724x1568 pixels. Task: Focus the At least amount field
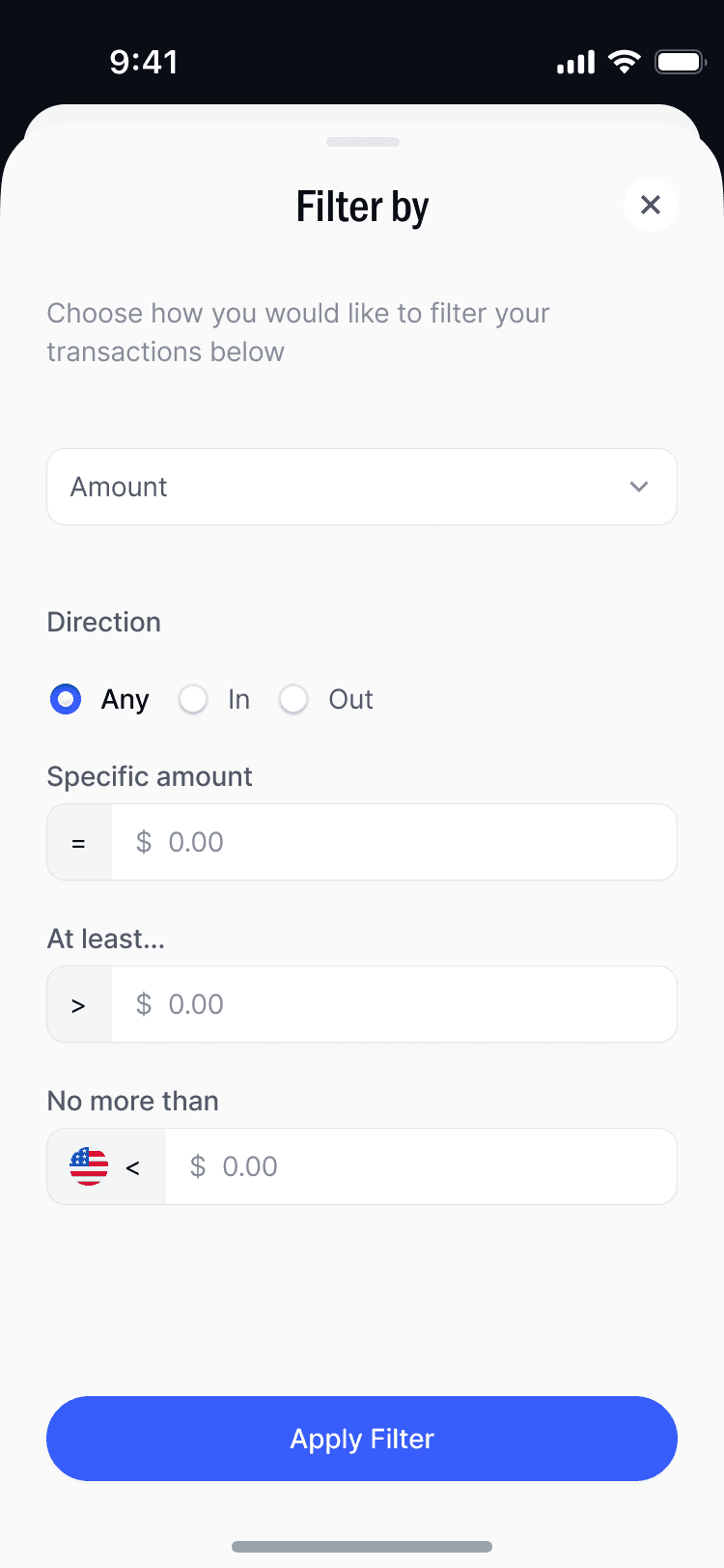point(394,1004)
